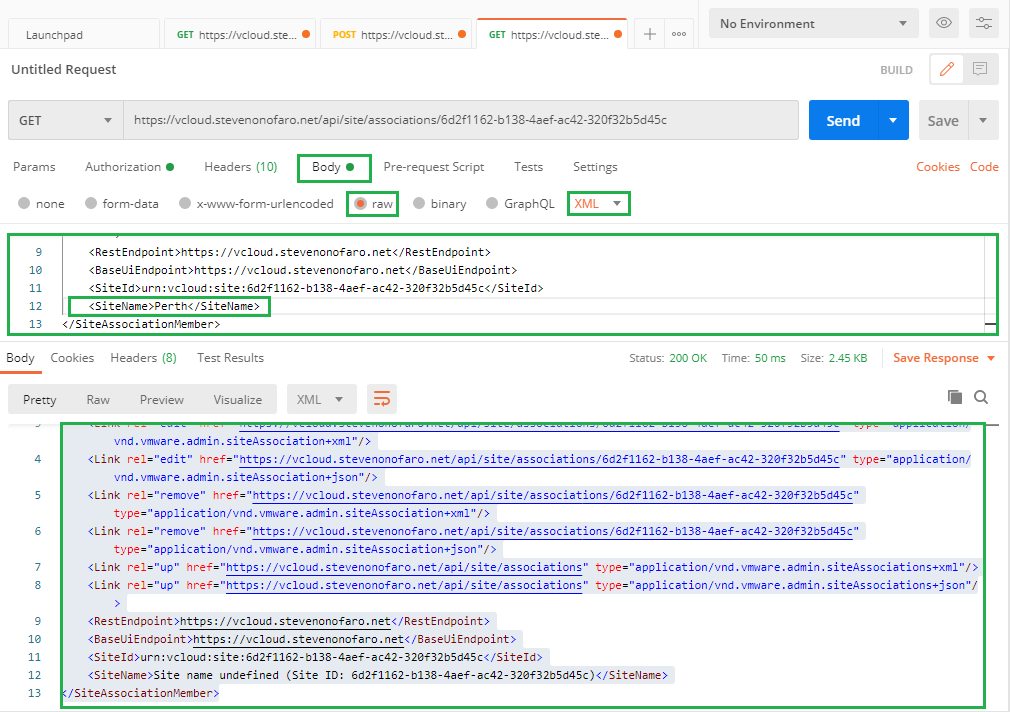Choose the binary body radio button

tap(419, 204)
